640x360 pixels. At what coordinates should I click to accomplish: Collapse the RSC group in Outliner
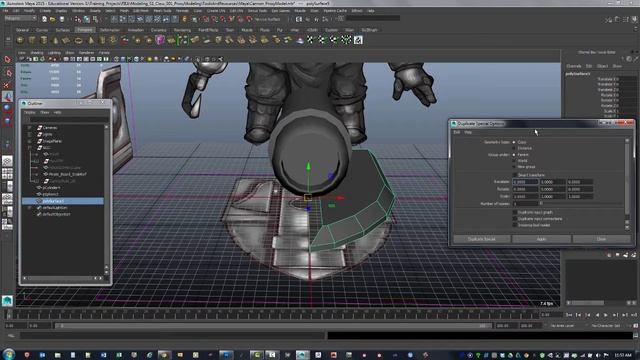click(x=29, y=148)
